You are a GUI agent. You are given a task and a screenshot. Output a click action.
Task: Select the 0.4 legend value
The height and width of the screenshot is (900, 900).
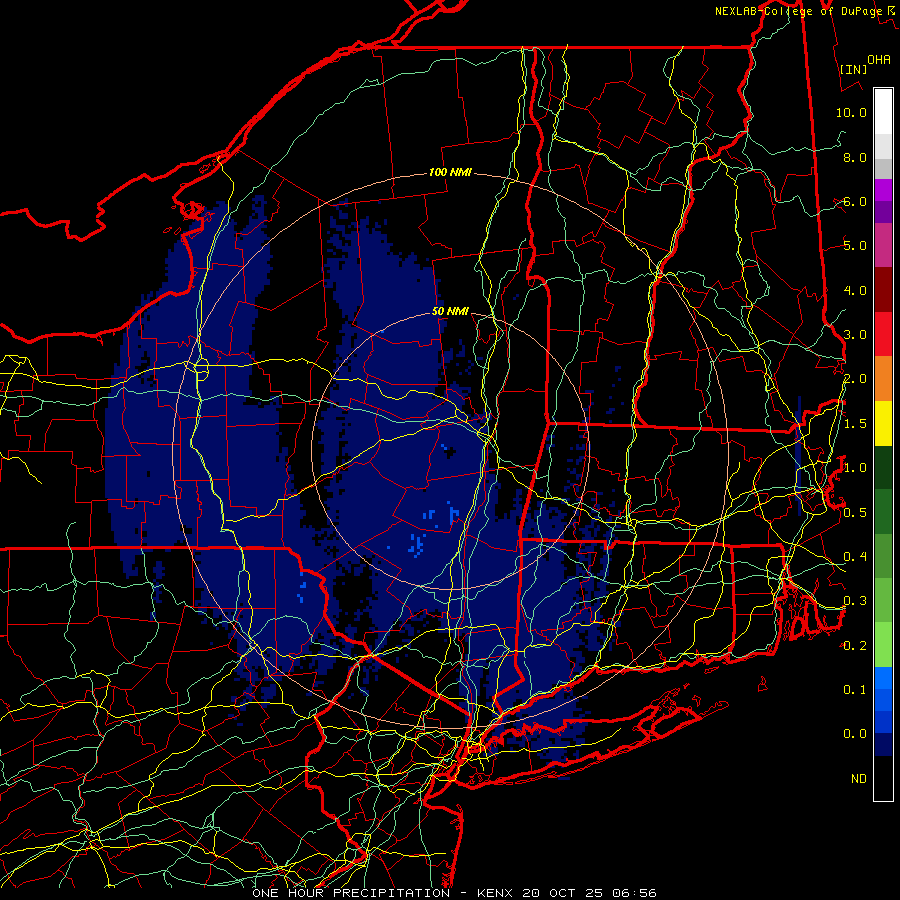[855, 556]
